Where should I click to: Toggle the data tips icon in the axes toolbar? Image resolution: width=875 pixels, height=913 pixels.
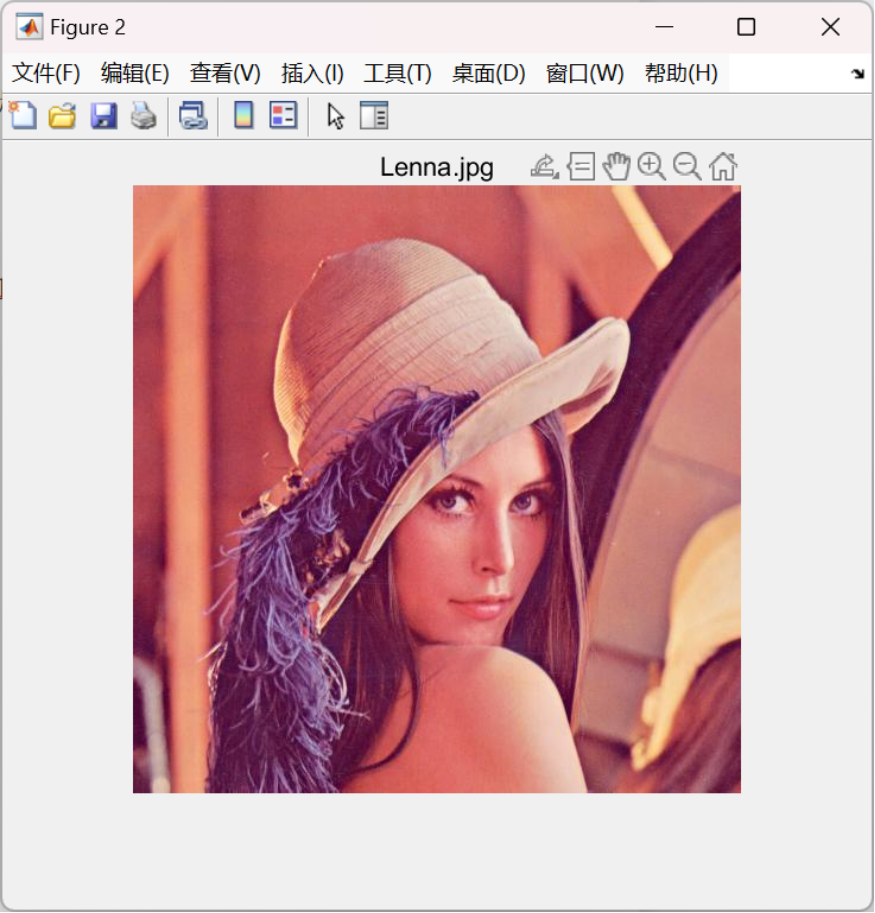point(581,167)
